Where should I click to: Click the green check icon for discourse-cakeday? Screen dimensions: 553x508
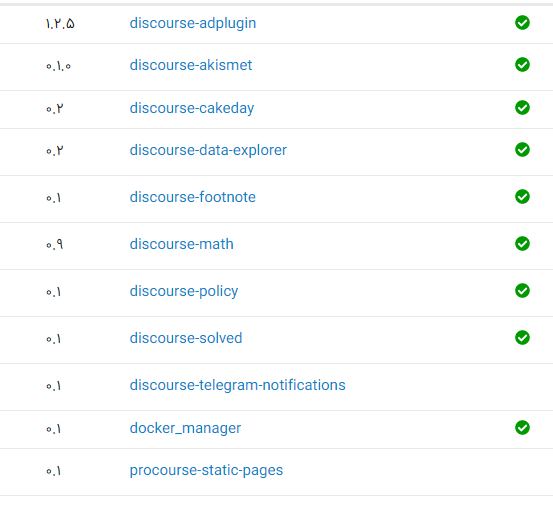522,108
